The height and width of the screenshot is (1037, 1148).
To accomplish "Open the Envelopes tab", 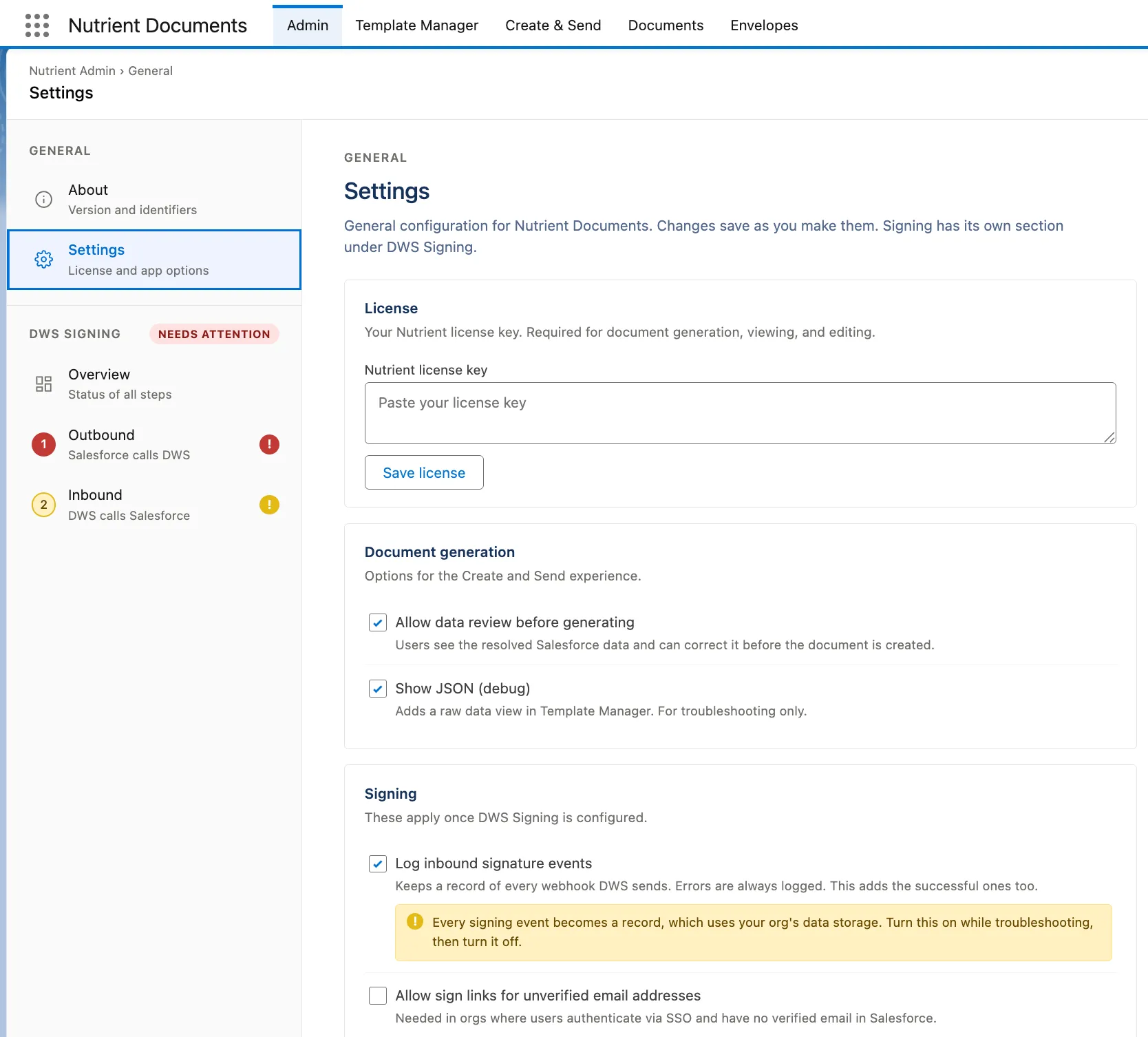I will click(x=764, y=25).
